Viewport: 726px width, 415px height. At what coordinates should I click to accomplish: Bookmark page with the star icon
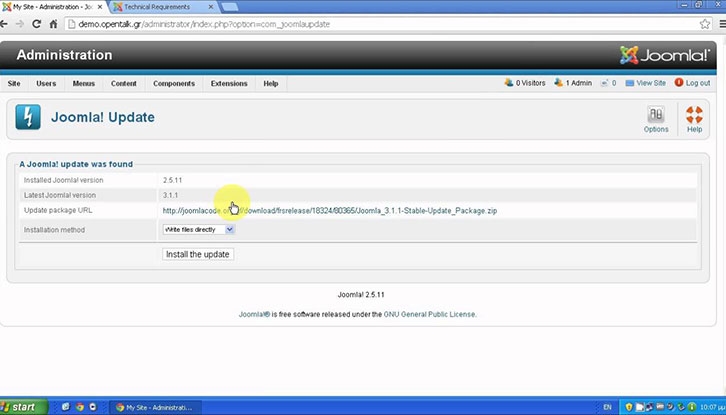point(704,23)
